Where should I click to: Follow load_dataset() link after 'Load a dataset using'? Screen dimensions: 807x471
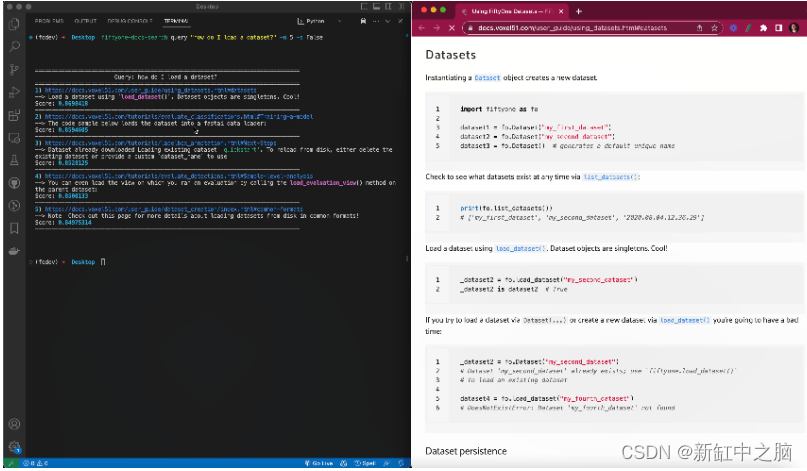[520, 248]
